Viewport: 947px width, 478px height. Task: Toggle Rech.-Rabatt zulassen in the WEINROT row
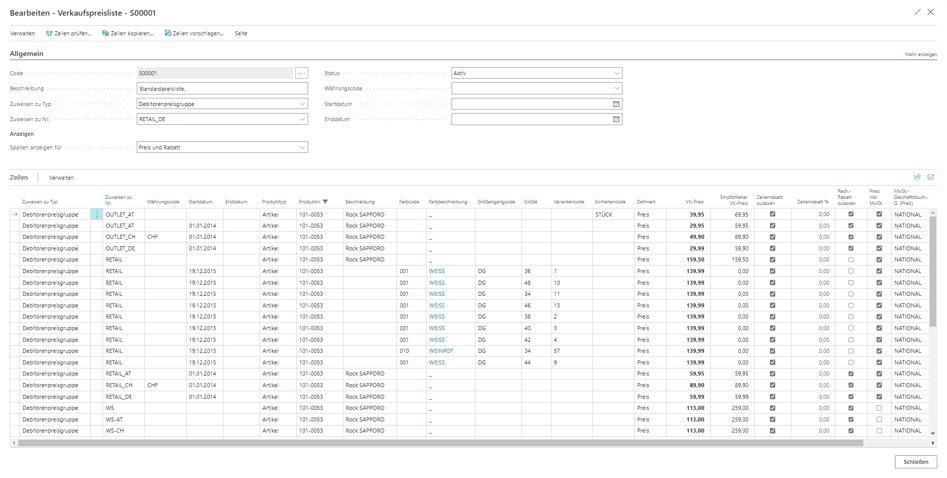[x=850, y=352]
